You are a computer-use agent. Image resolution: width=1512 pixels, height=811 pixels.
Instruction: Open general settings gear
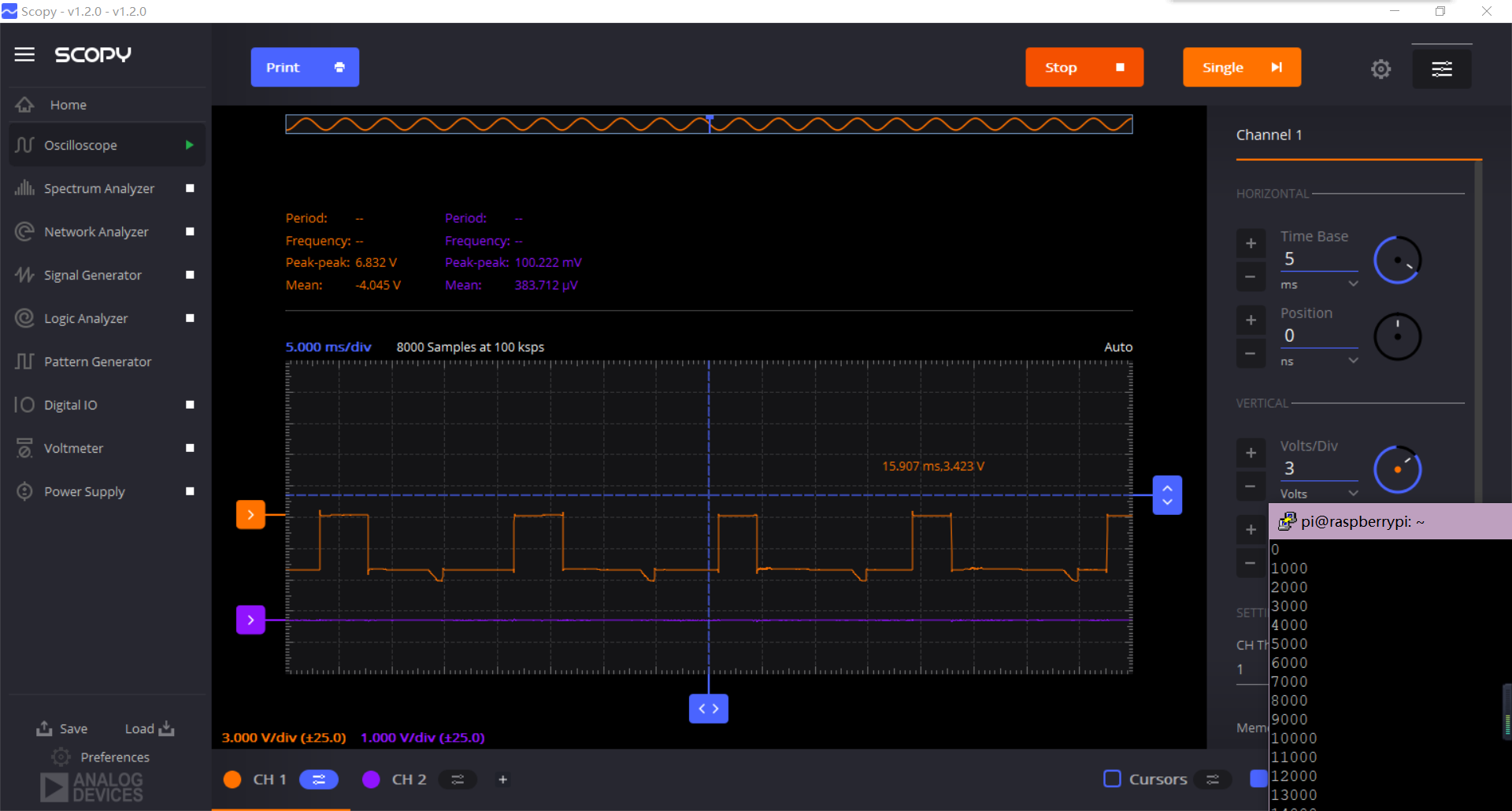[1380, 69]
